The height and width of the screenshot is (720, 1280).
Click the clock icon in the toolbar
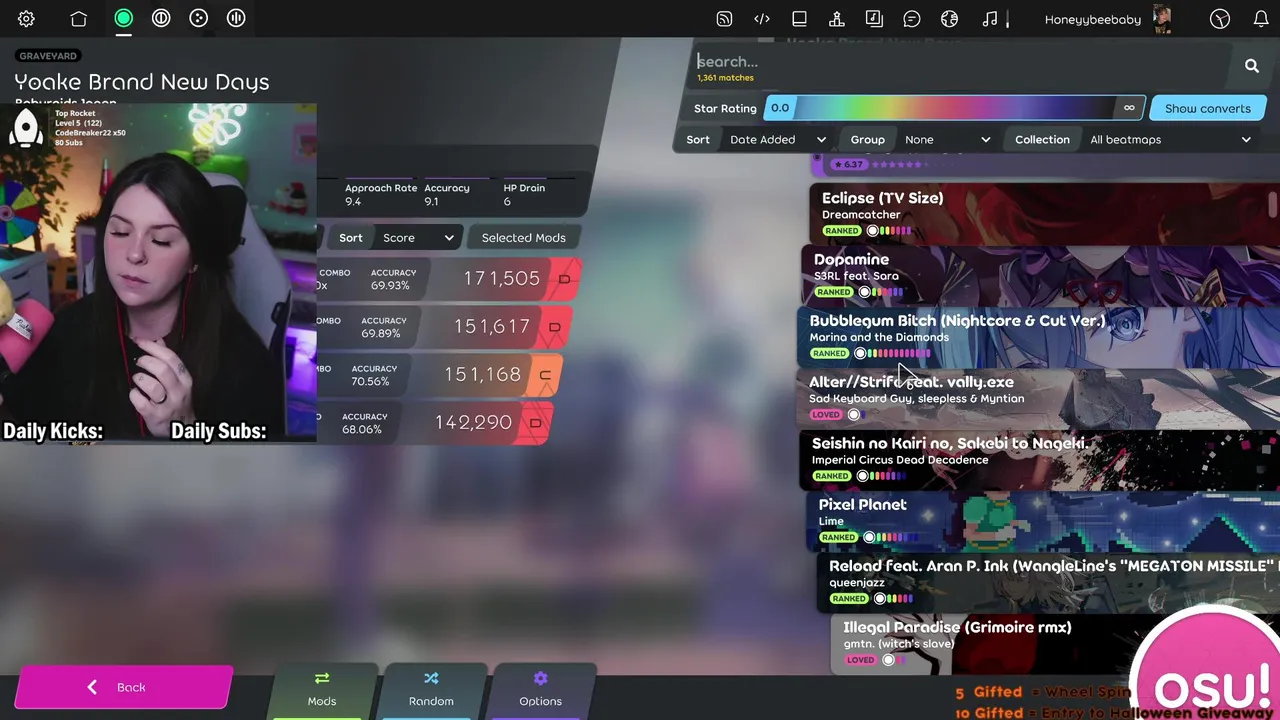click(x=1219, y=19)
